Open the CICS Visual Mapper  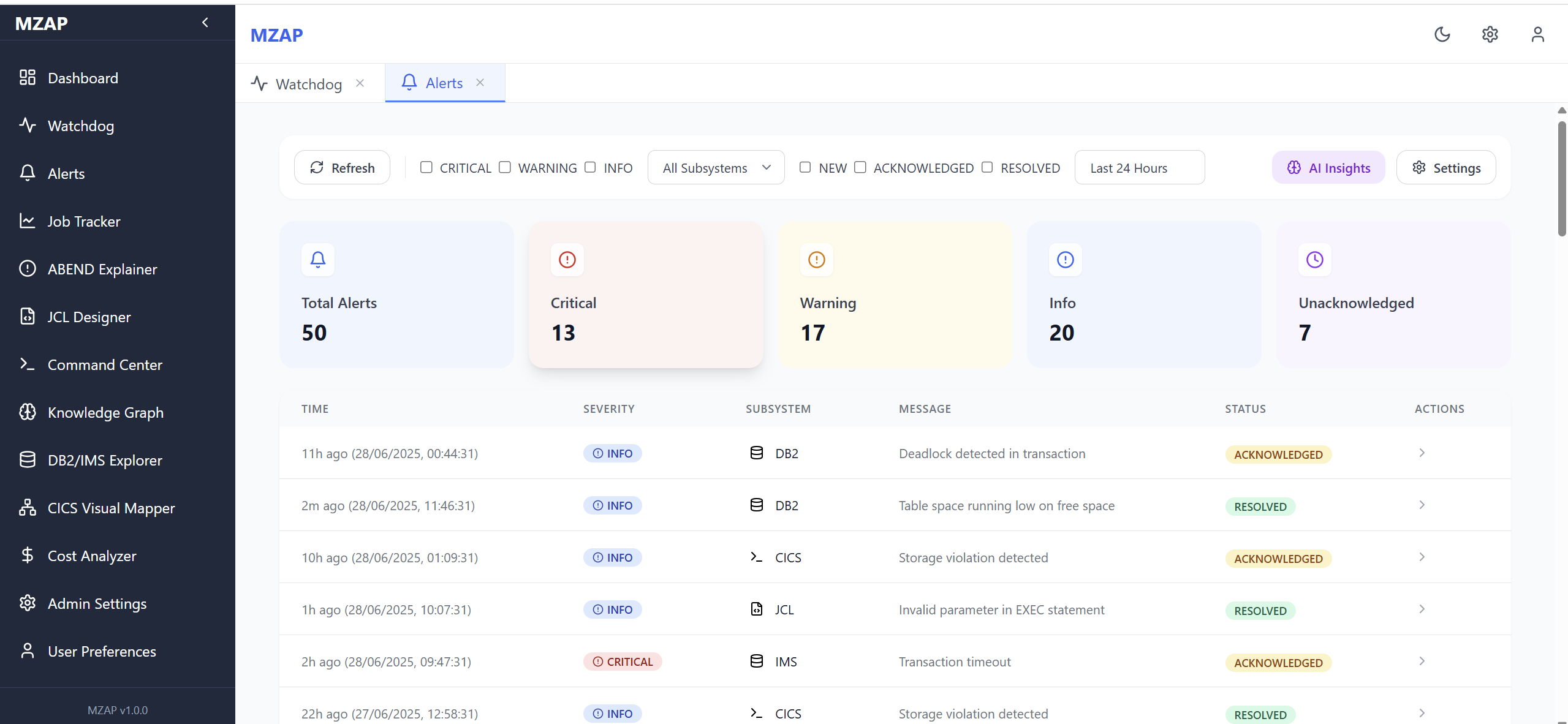[111, 508]
